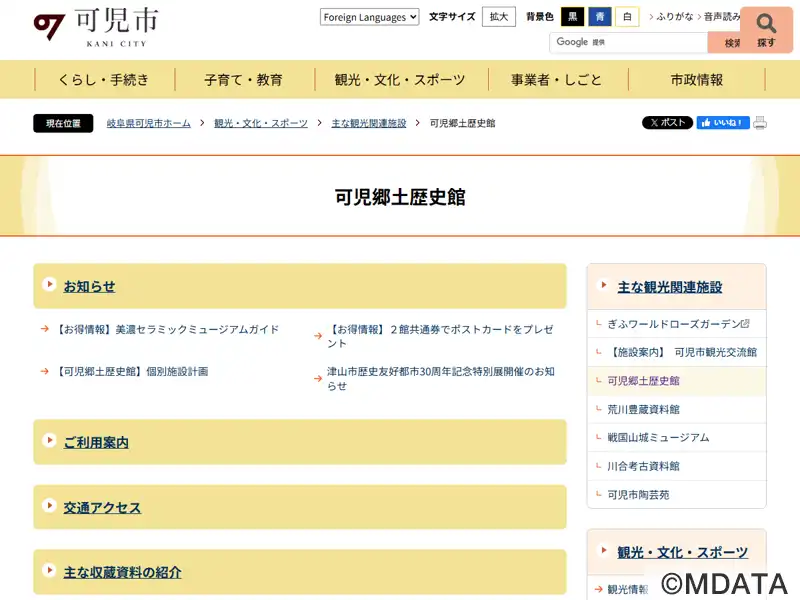Image resolution: width=800 pixels, height=600 pixels.
Task: Open the 探す search magnifier icon
Action: point(766,28)
